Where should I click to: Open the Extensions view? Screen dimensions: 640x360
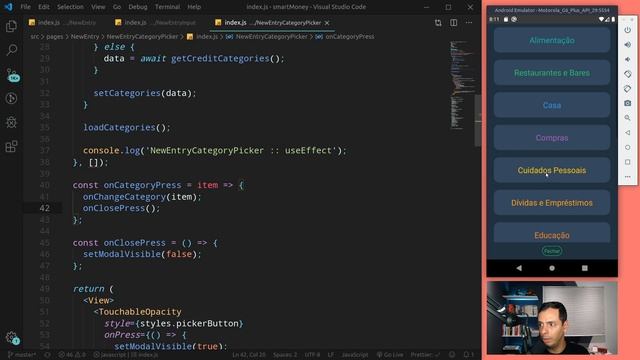coord(11,146)
